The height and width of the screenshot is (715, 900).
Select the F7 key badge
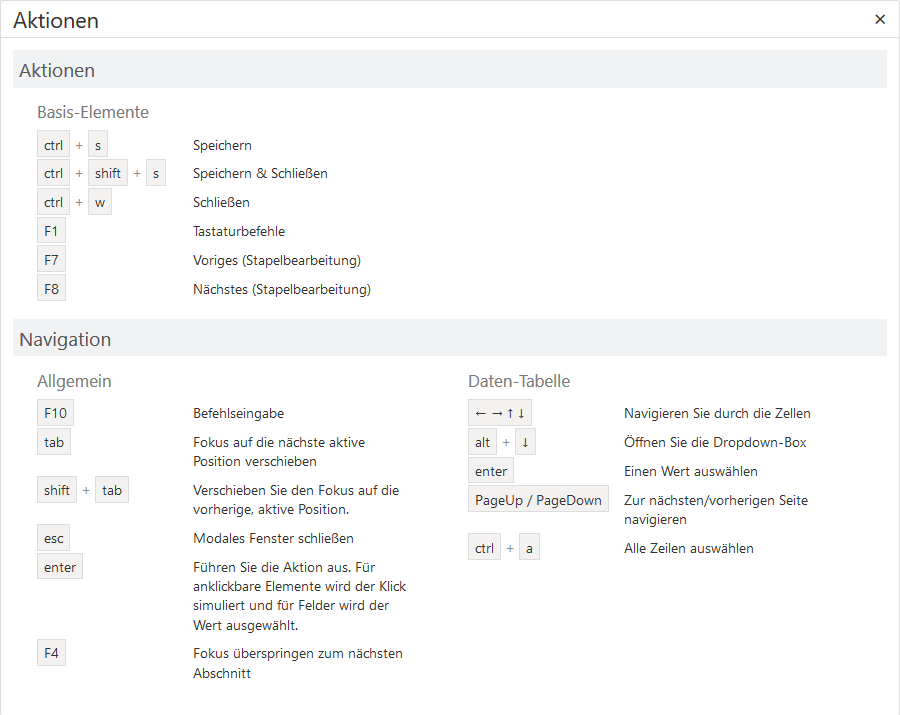pyautogui.click(x=52, y=260)
